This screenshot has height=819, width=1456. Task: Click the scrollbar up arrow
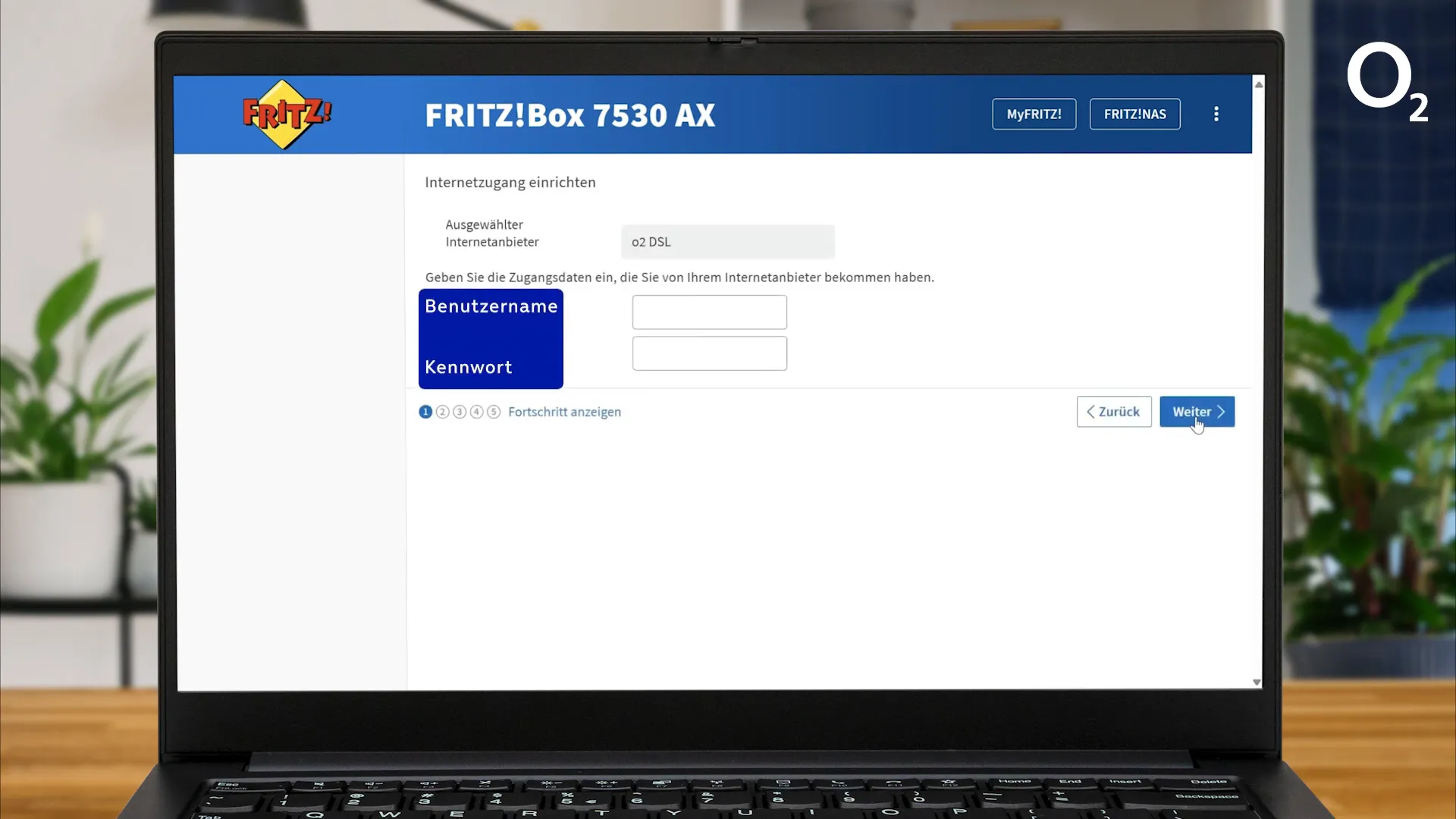(1259, 84)
